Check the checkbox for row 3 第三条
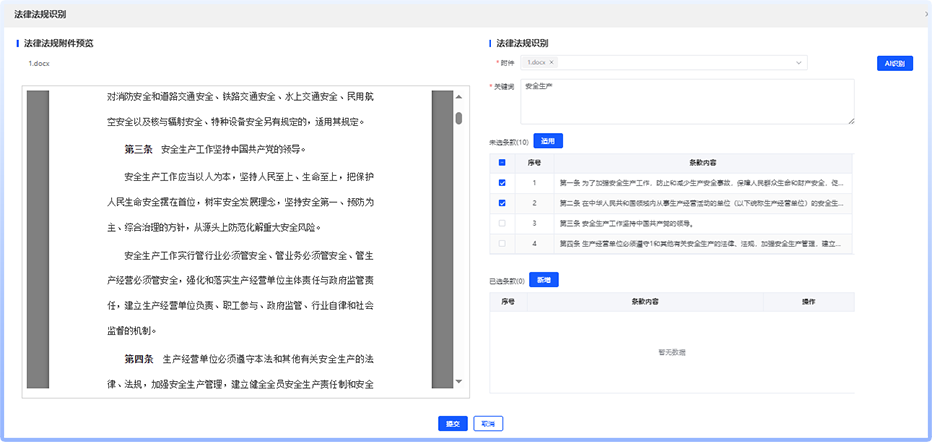The image size is (932, 442). [x=502, y=223]
